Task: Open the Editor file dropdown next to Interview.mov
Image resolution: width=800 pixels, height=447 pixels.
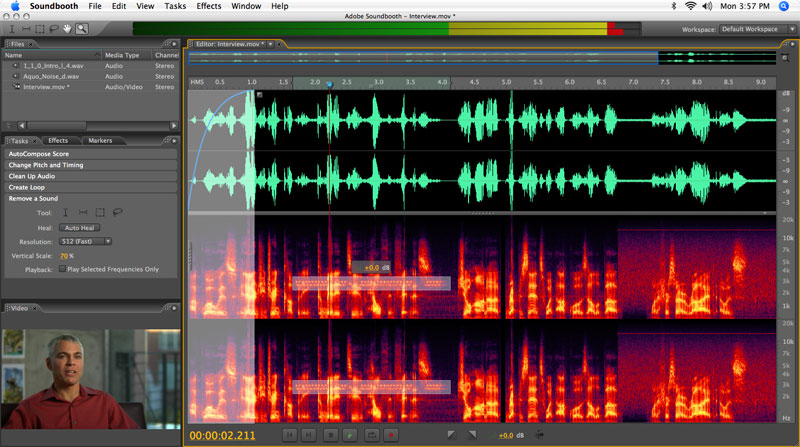Action: (271, 44)
